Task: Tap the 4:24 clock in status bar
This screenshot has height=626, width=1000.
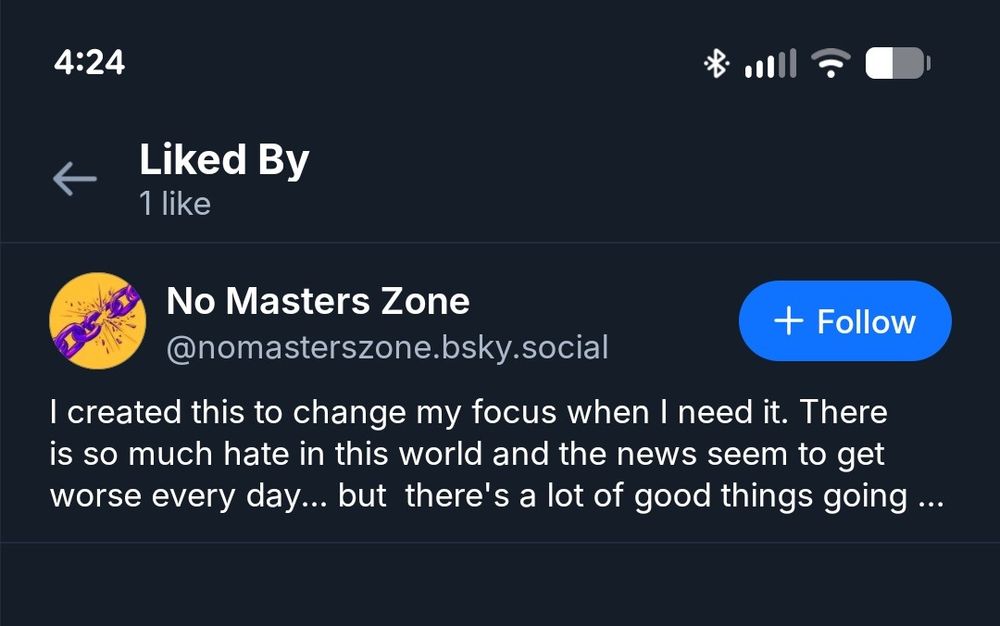Action: pos(89,62)
